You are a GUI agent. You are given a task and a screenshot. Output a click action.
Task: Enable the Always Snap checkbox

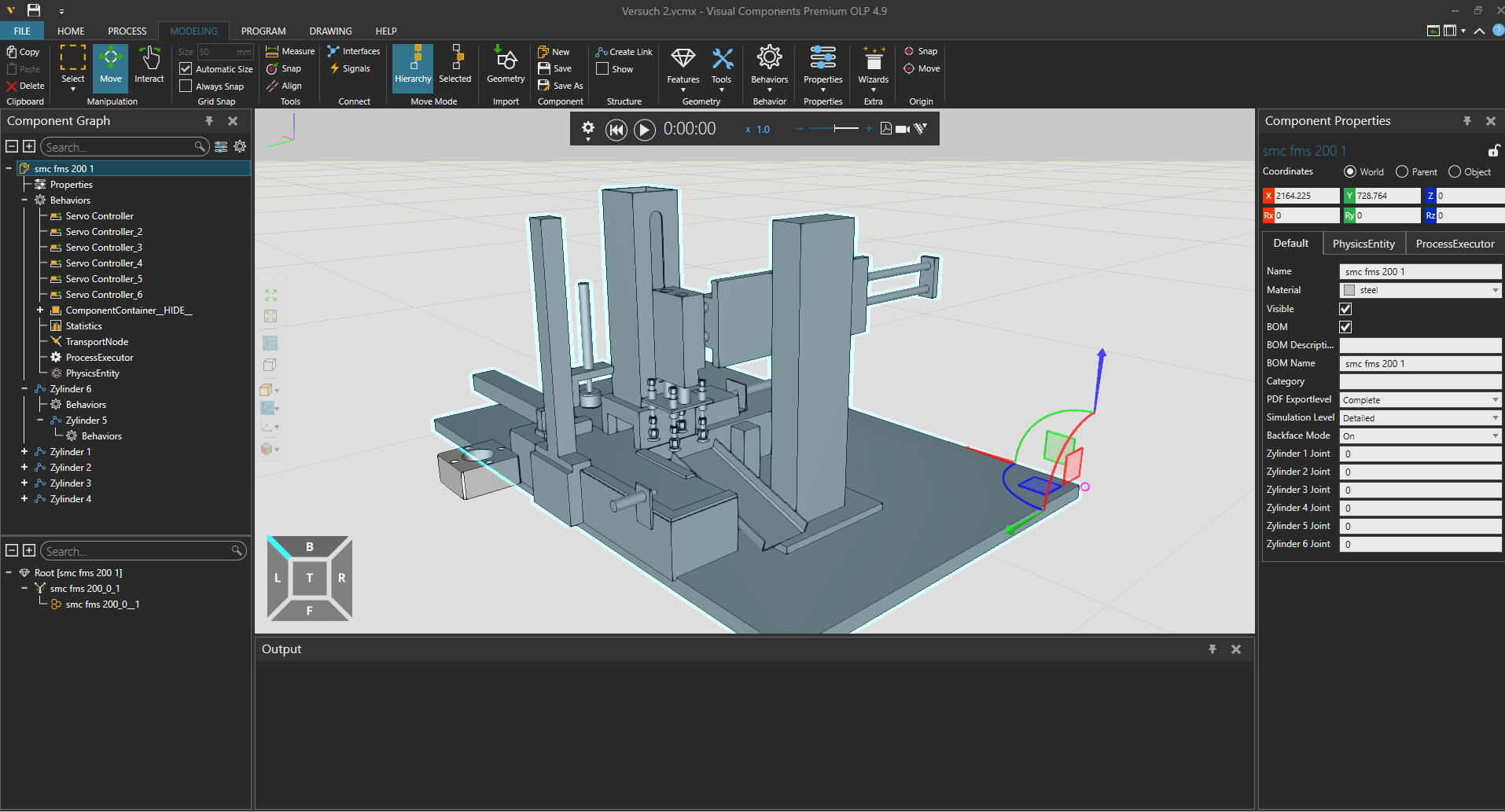tap(186, 86)
